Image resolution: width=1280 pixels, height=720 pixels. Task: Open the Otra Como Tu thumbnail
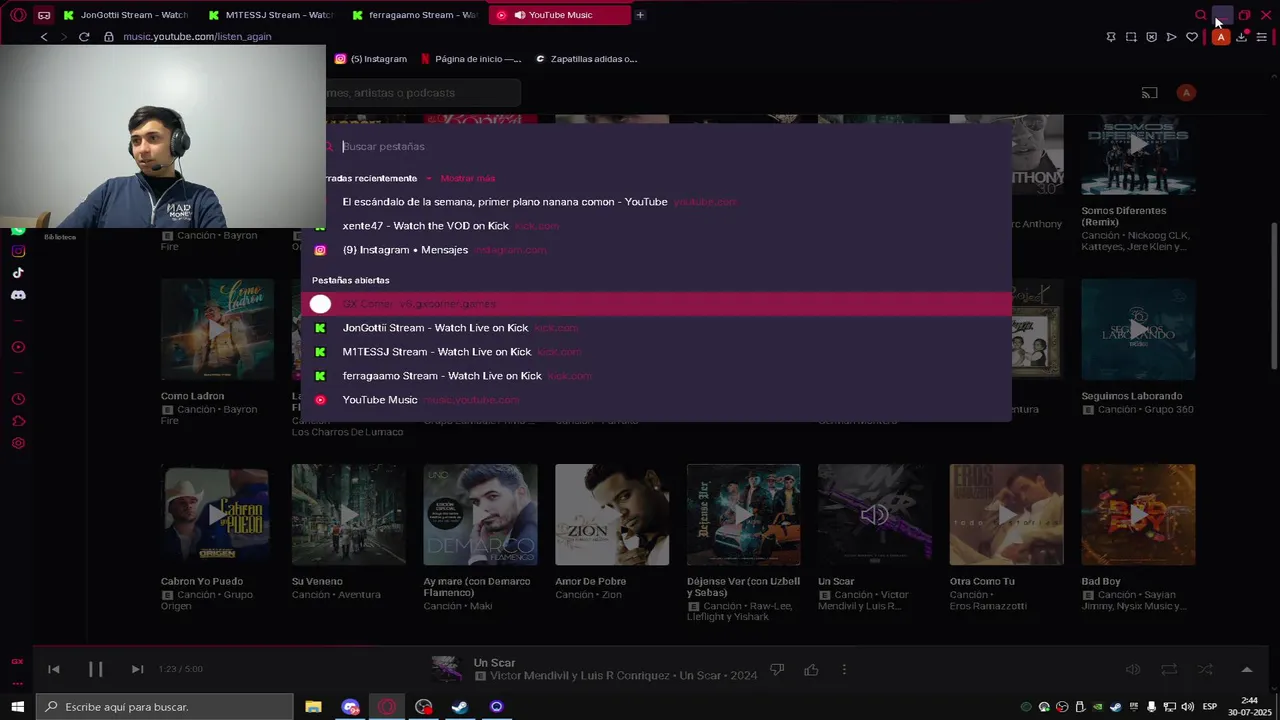coord(1006,515)
